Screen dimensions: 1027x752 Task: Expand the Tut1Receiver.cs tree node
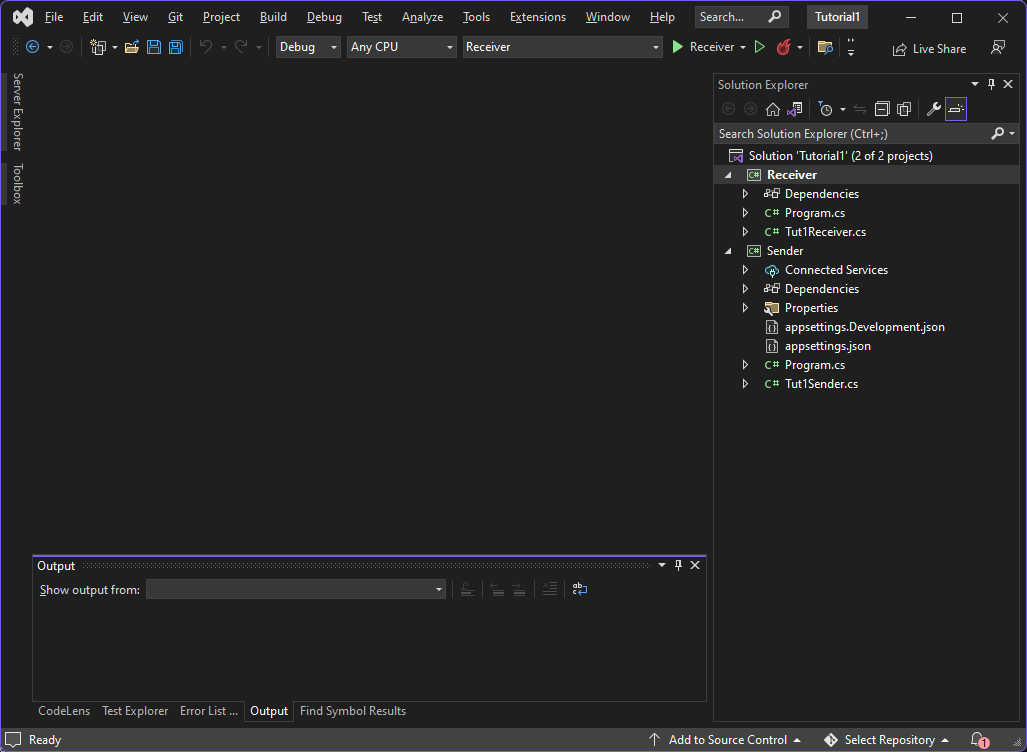point(745,232)
